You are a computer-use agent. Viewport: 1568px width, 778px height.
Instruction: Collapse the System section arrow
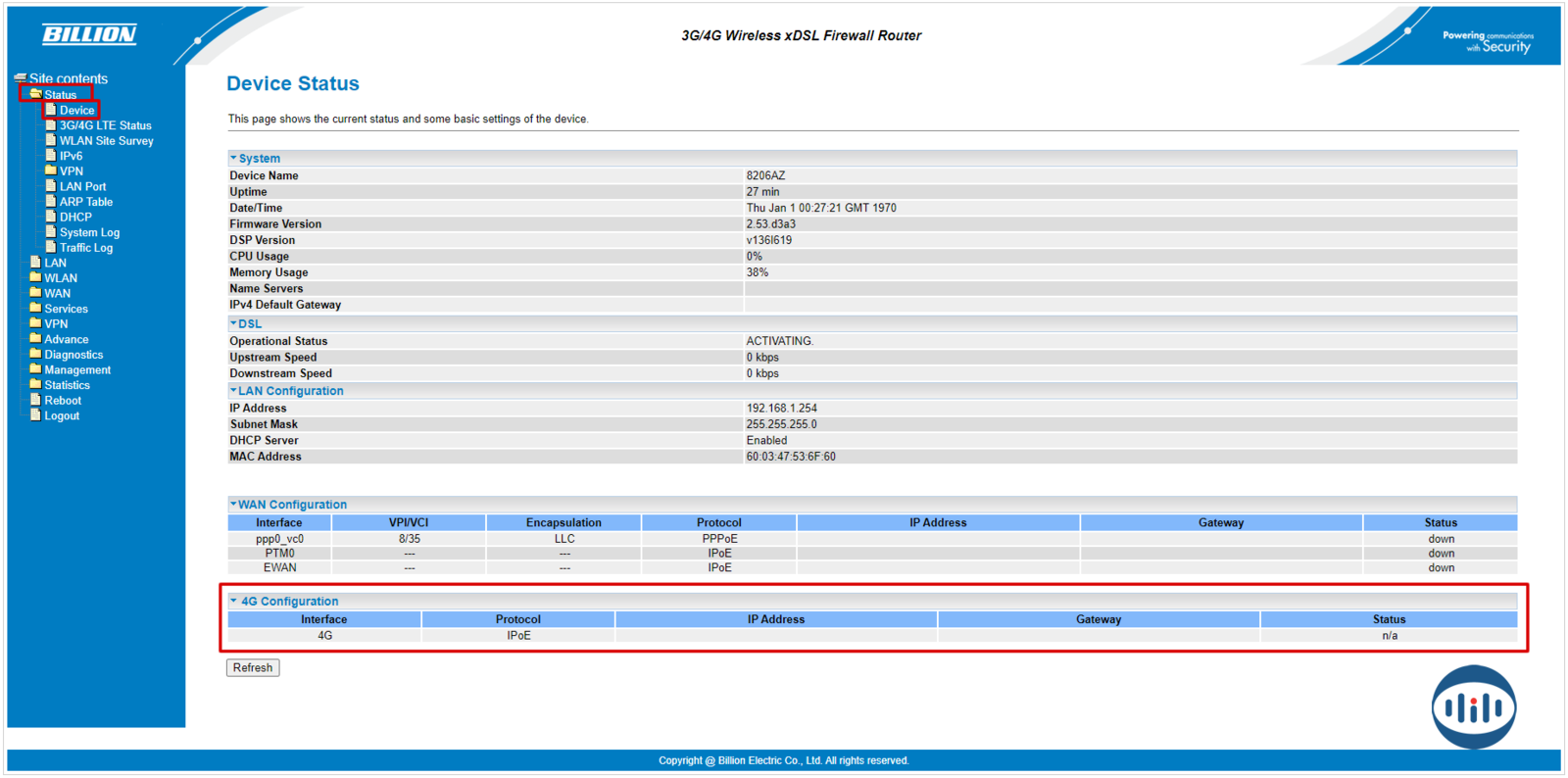click(233, 158)
